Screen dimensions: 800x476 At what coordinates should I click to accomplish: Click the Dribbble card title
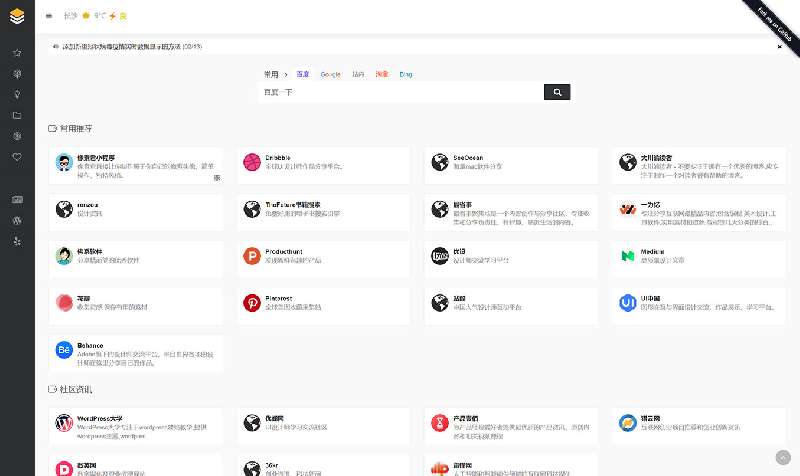[278, 158]
